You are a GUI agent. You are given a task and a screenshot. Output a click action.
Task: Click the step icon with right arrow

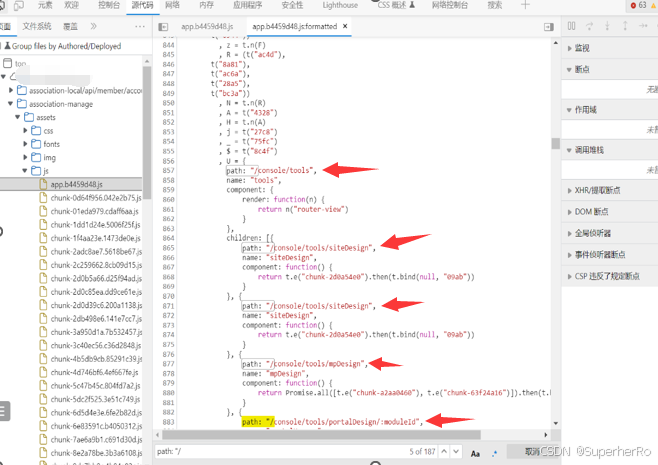(643, 26)
